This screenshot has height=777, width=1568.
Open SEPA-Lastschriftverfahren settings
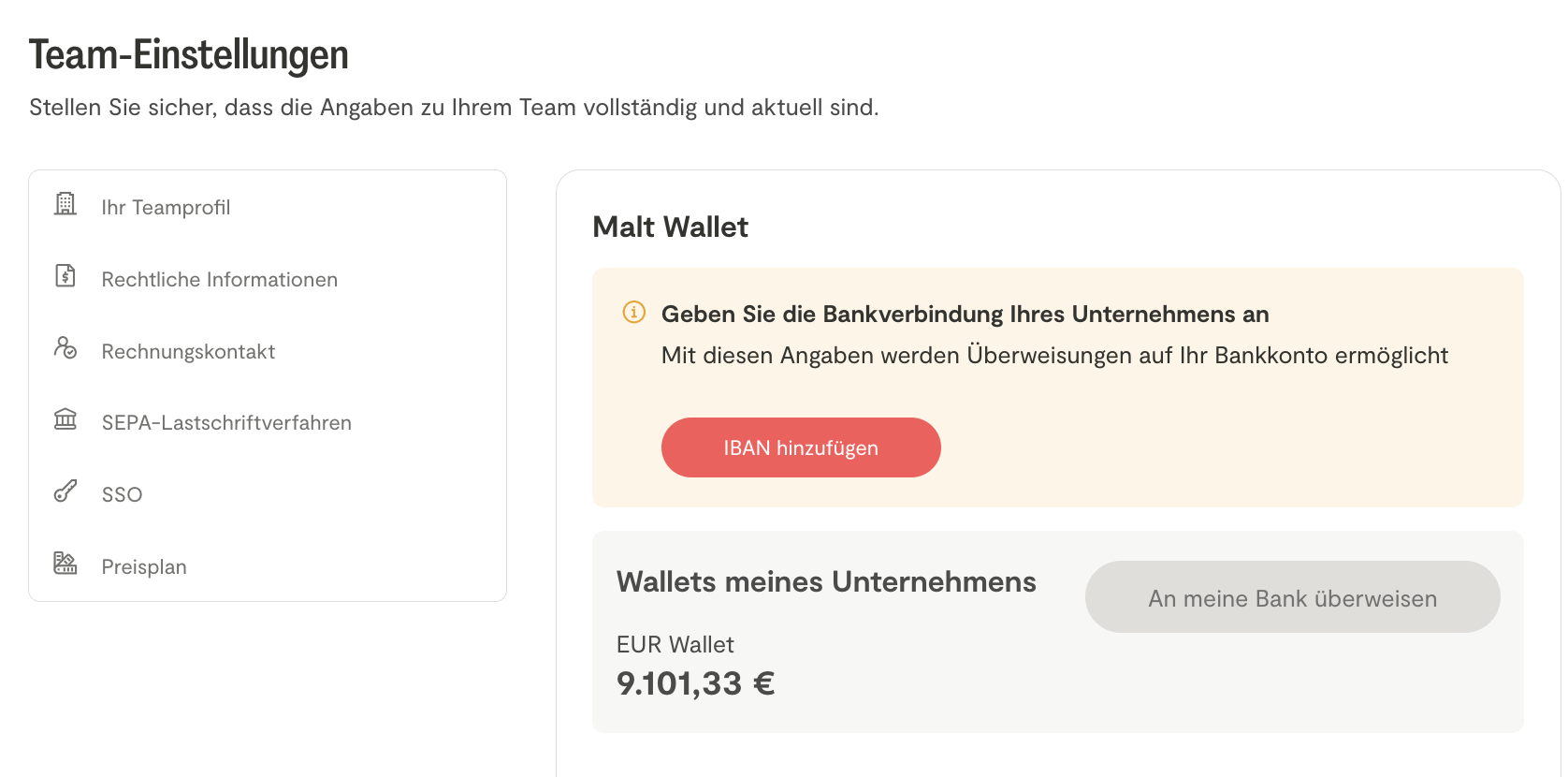(226, 423)
